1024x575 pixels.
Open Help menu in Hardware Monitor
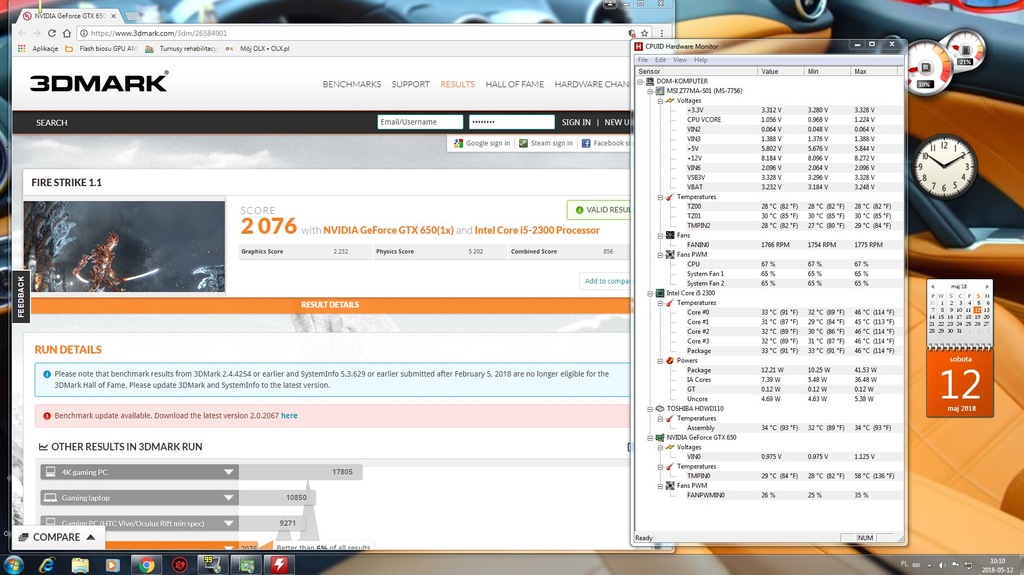coord(701,60)
